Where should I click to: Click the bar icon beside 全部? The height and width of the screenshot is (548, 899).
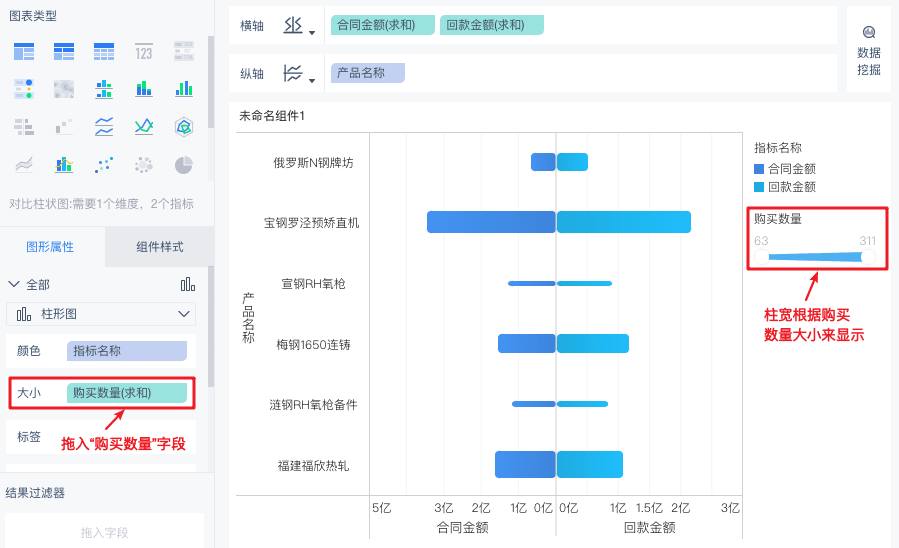pyautogui.click(x=187, y=284)
